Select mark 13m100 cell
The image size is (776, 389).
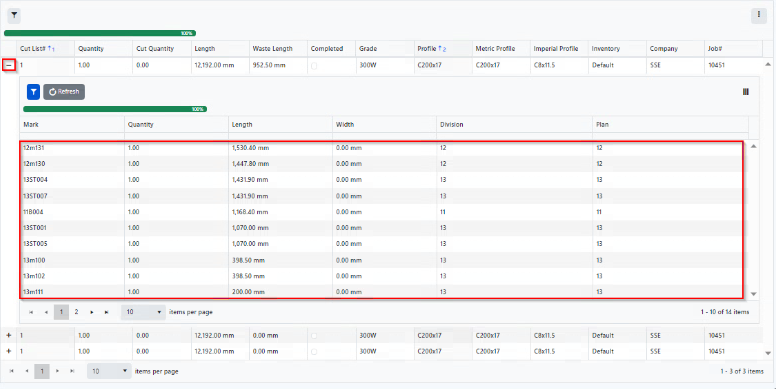[x=72, y=260]
